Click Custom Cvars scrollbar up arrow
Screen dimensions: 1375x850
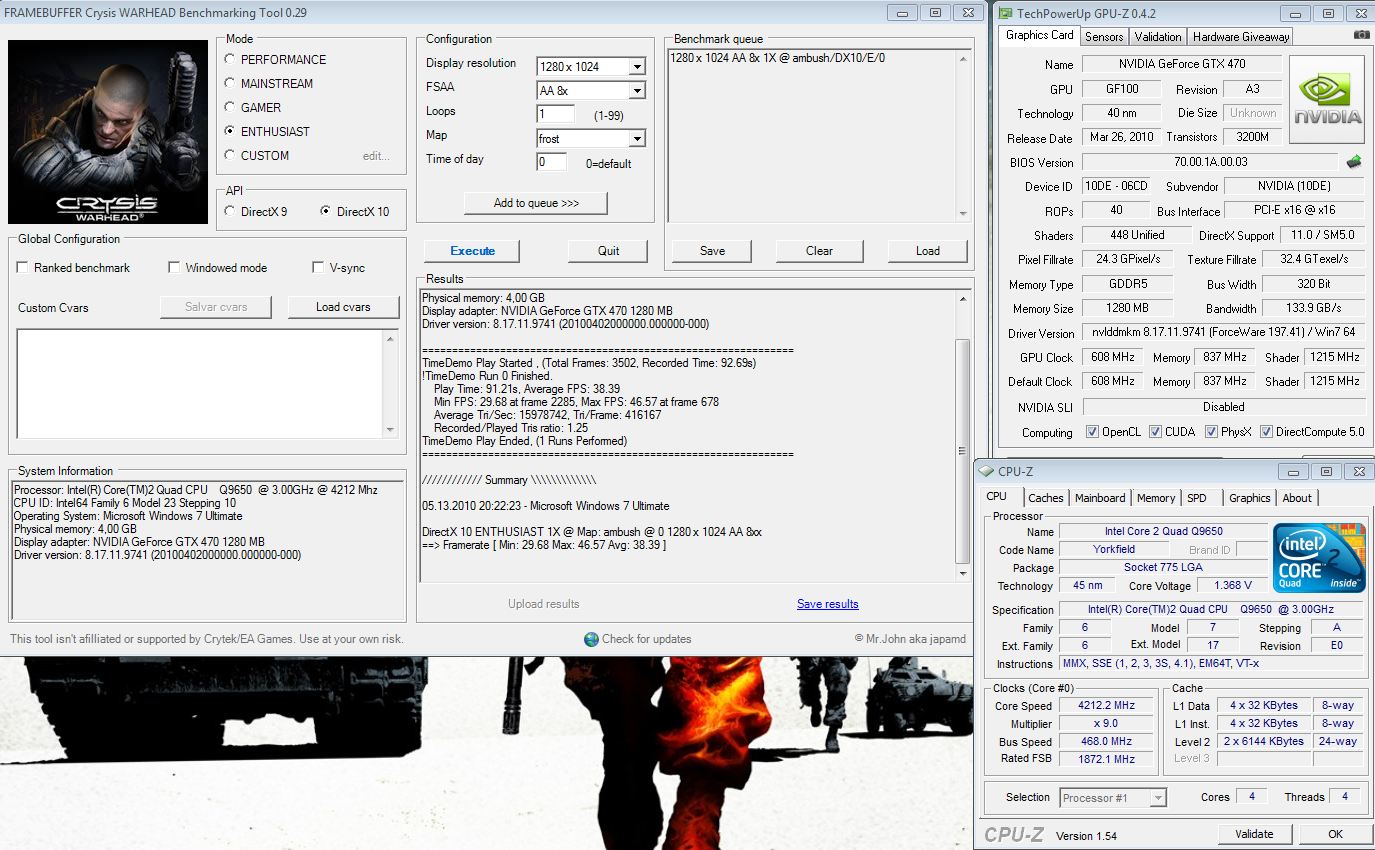(x=390, y=339)
